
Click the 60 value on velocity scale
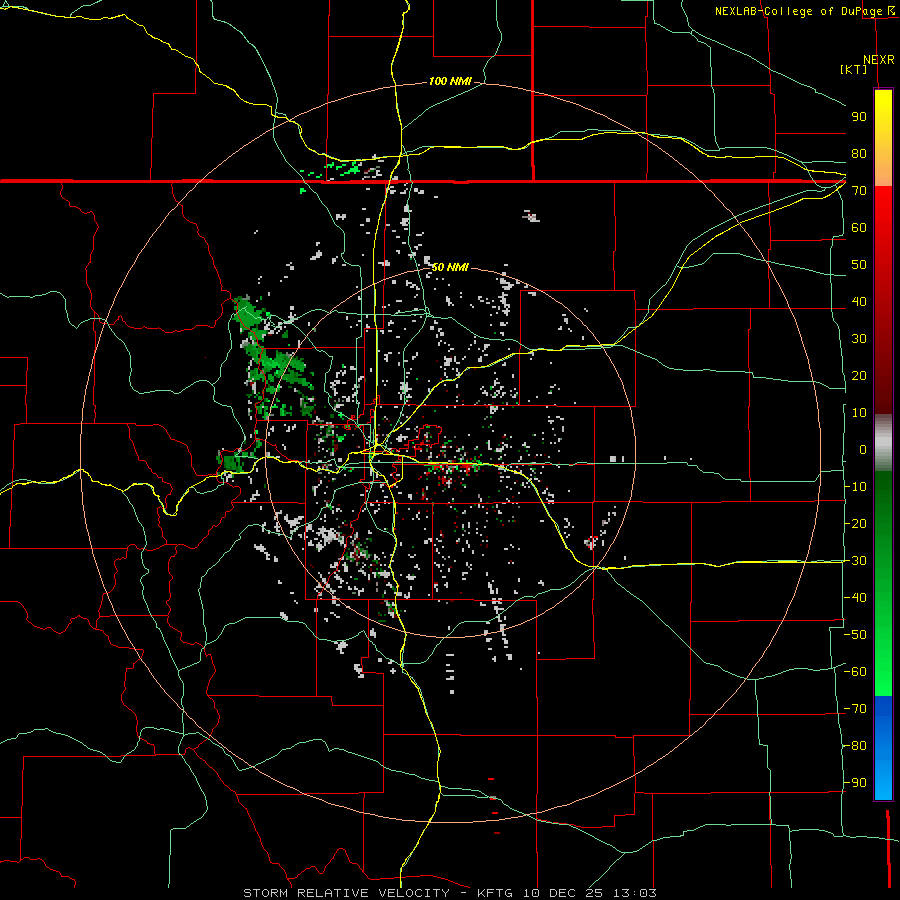tap(859, 228)
